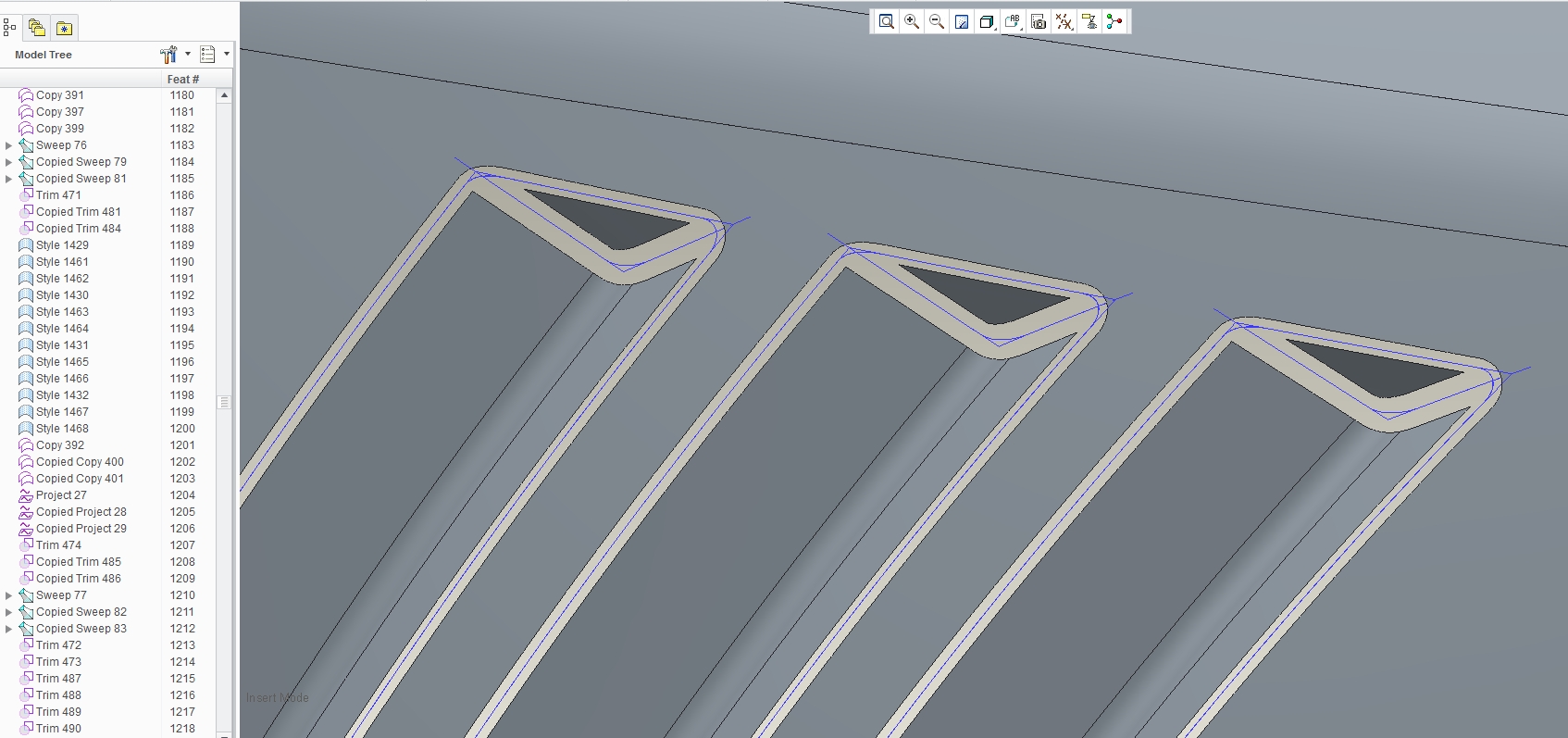Select the Copied Project 29 feature
Screen dimensions: 1568x738
[81, 529]
